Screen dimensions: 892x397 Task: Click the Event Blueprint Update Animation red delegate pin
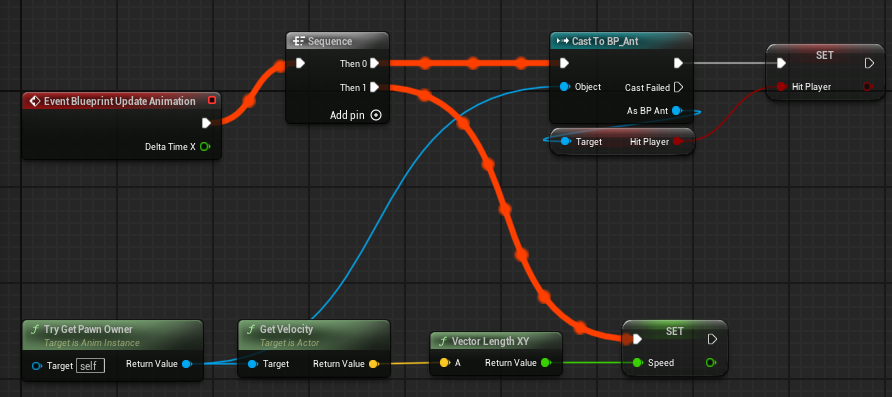(x=212, y=101)
